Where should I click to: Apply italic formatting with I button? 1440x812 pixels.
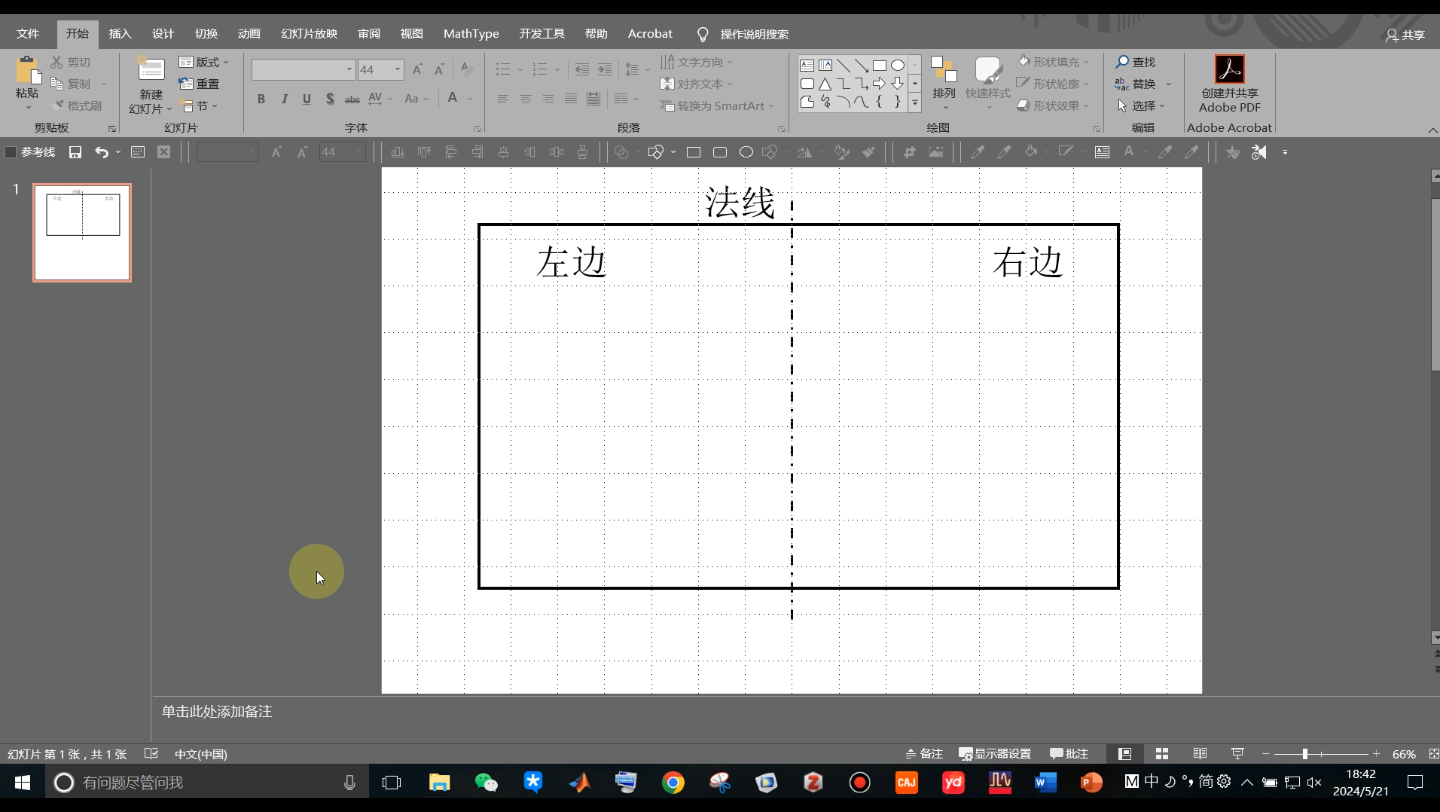pos(284,99)
